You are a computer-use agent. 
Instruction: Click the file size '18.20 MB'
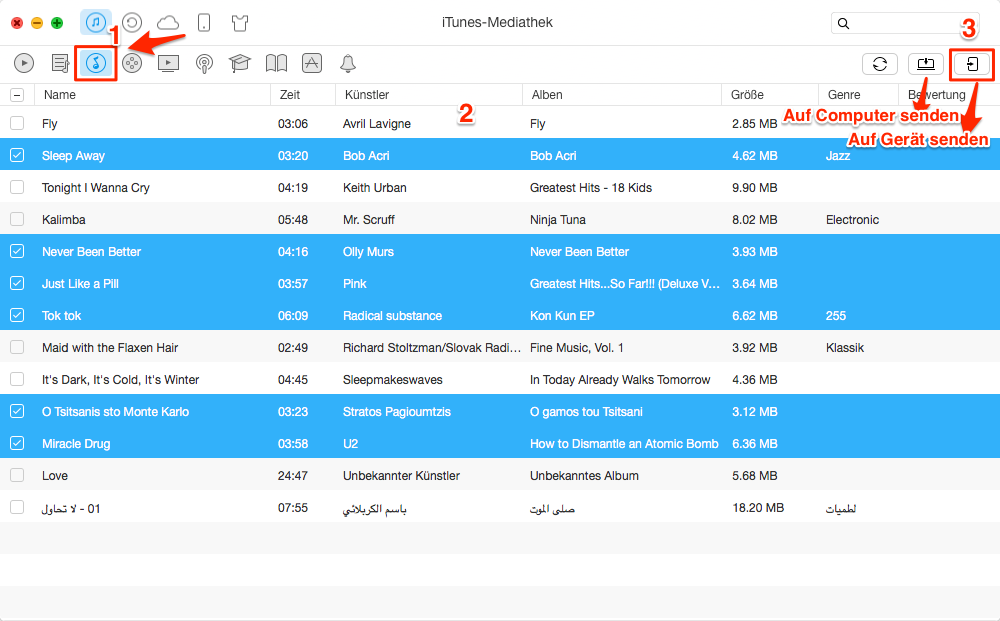(x=758, y=508)
